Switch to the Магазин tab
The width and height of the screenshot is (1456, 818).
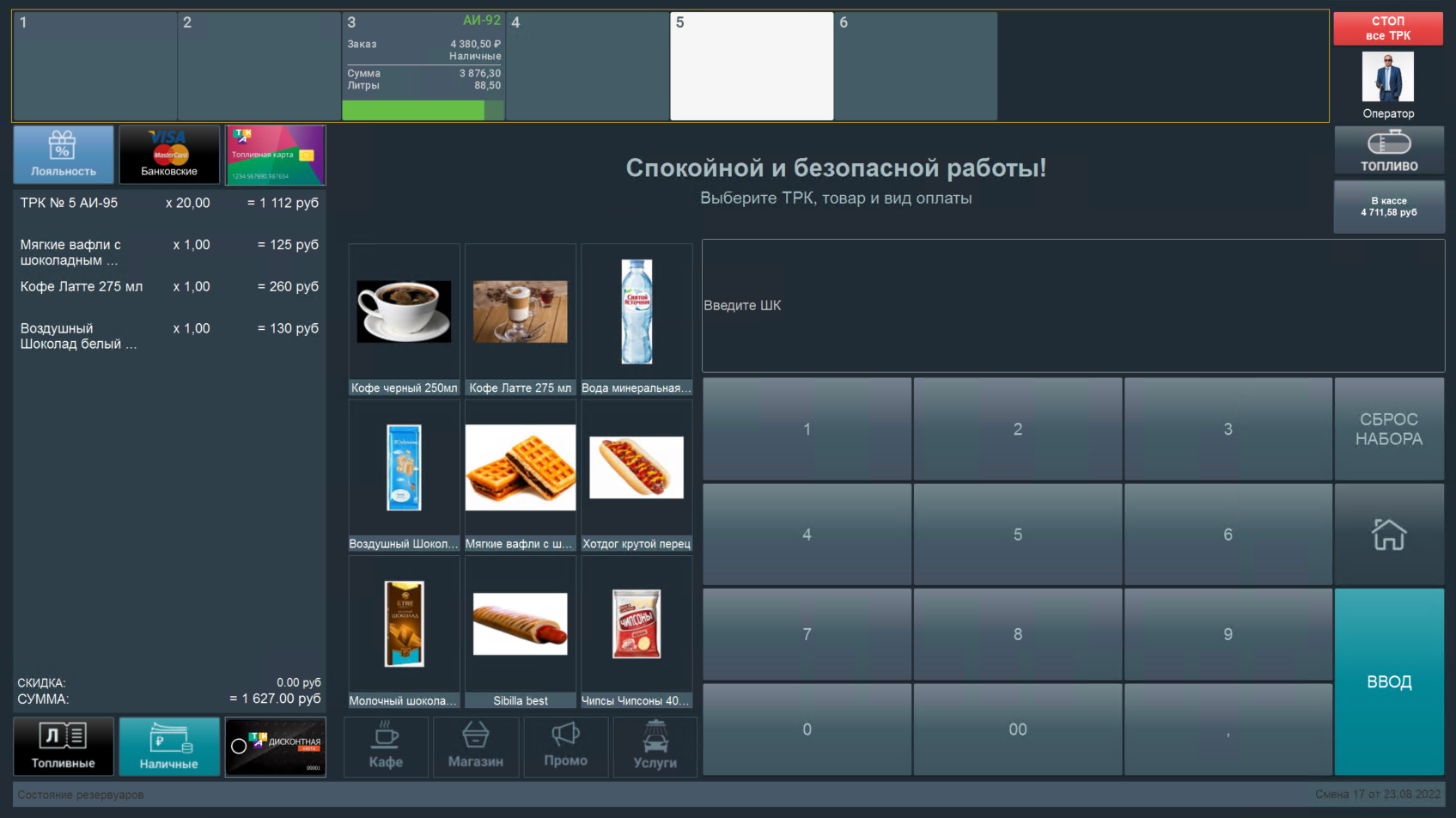475,747
